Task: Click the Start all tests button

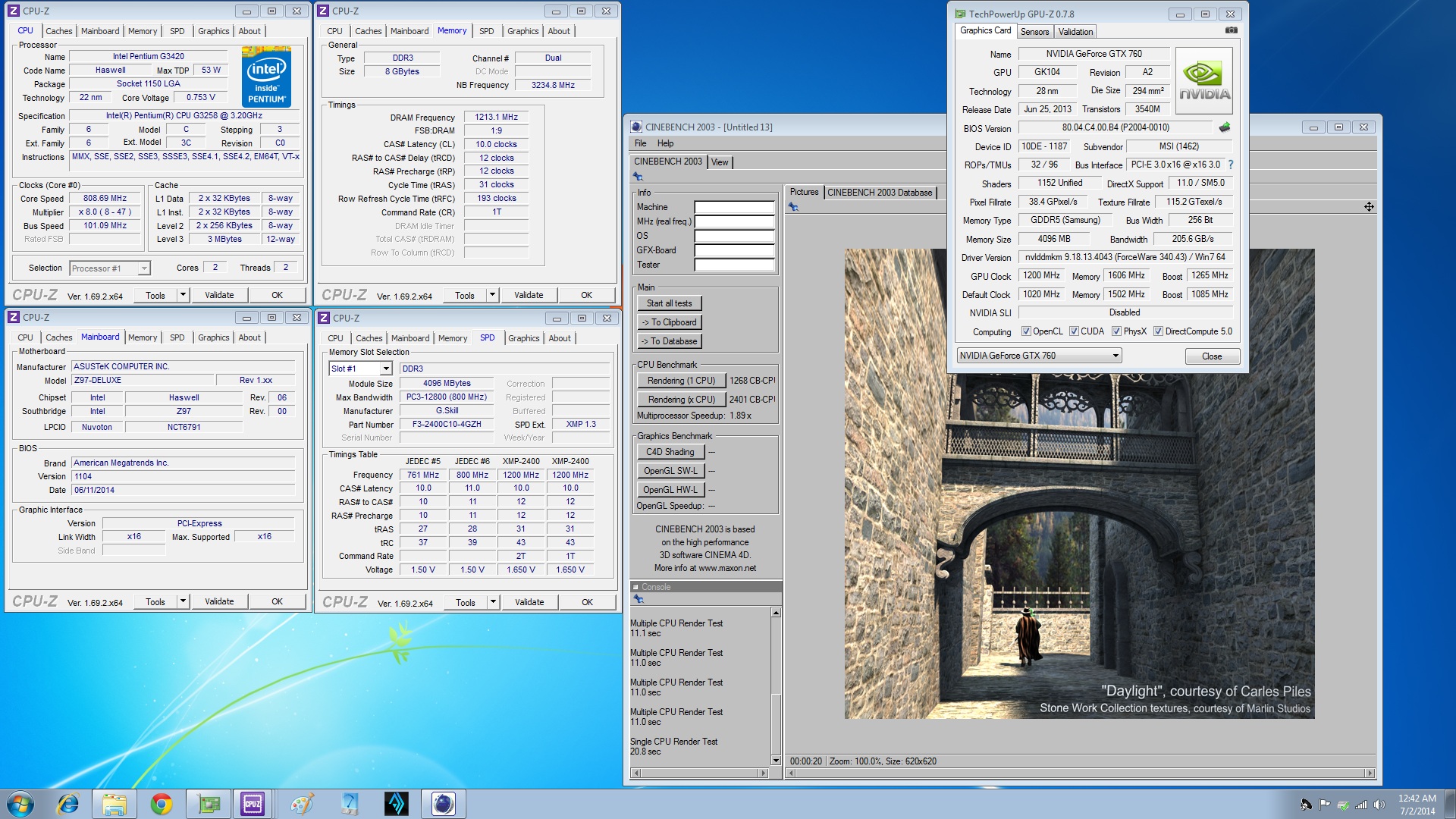Action: click(x=669, y=303)
